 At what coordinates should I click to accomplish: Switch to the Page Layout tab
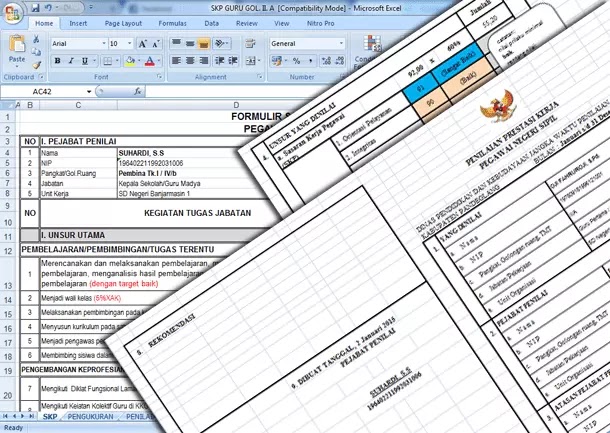click(123, 24)
